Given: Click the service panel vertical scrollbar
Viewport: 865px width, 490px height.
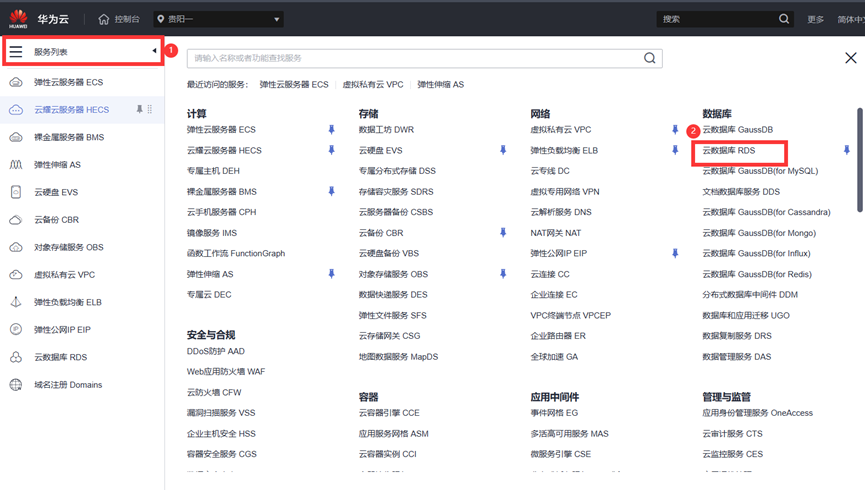Looking at the screenshot, I should pos(859,160).
